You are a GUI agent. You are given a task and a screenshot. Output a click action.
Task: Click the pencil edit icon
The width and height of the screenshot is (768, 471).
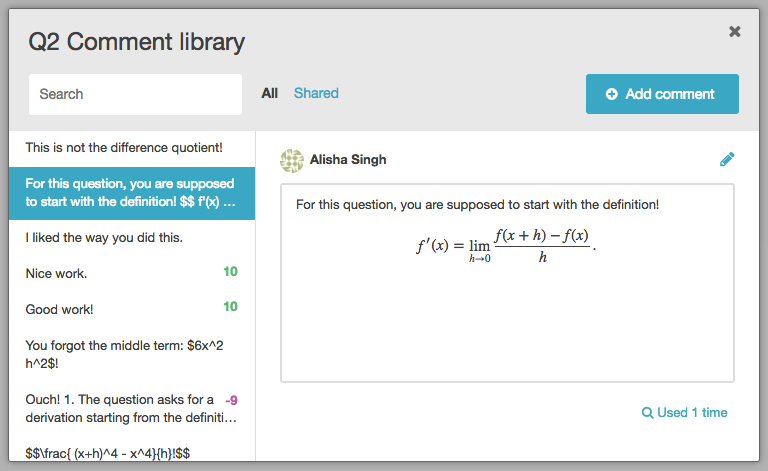coord(727,159)
